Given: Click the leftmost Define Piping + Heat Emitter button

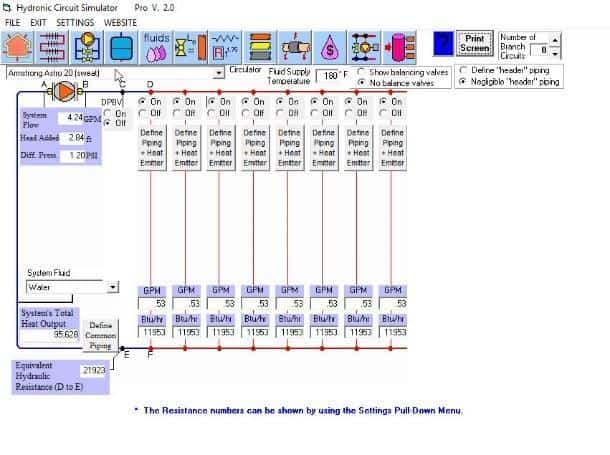Looking at the screenshot, I should (152, 147).
